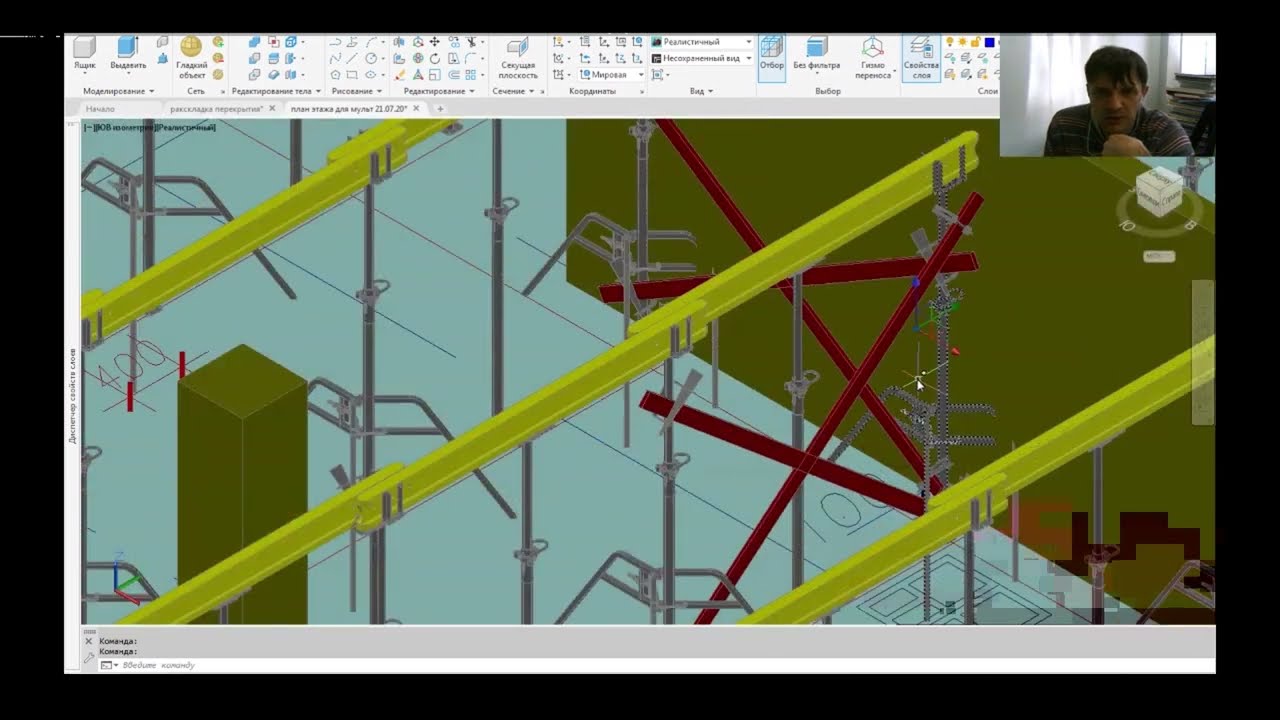Click the ViewCube in the viewport
1280x720 pixels.
pyautogui.click(x=1159, y=191)
